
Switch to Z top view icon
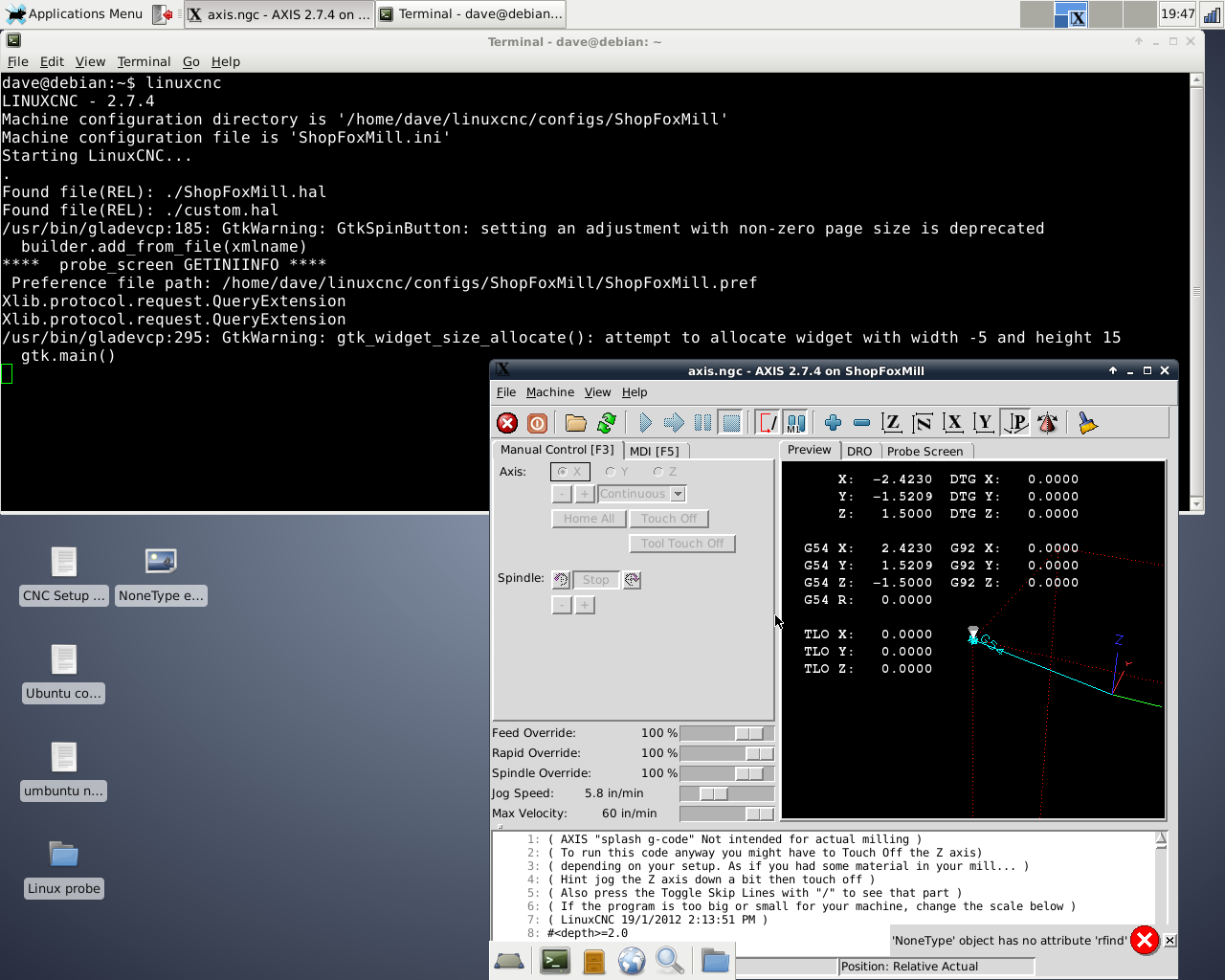click(x=892, y=423)
